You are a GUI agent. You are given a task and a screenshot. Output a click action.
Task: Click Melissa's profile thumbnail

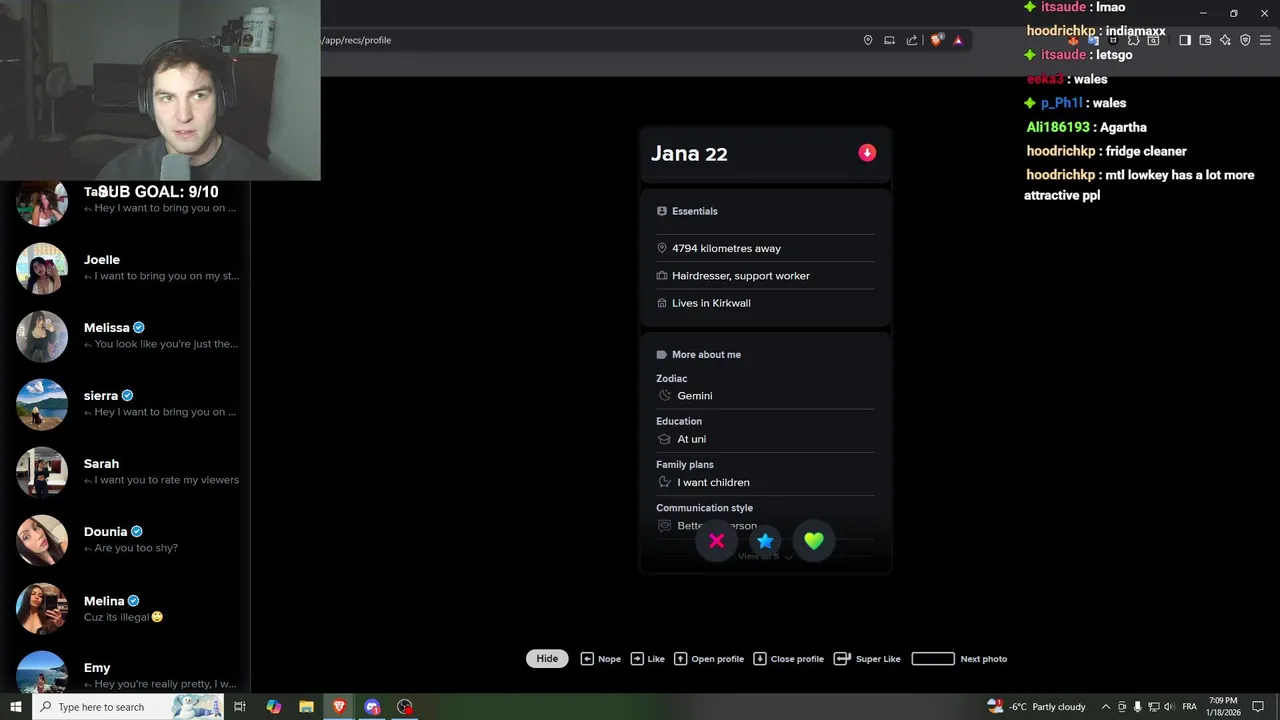42,336
